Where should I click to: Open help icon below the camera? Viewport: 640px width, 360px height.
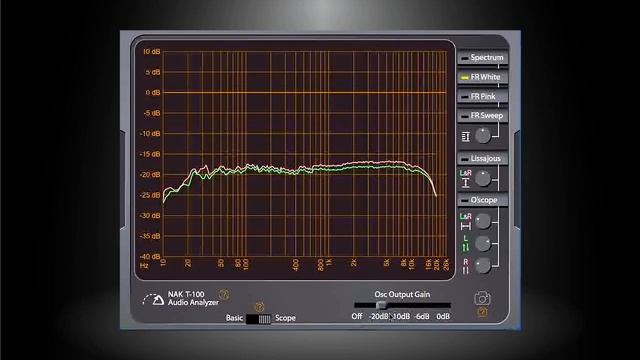[482, 312]
